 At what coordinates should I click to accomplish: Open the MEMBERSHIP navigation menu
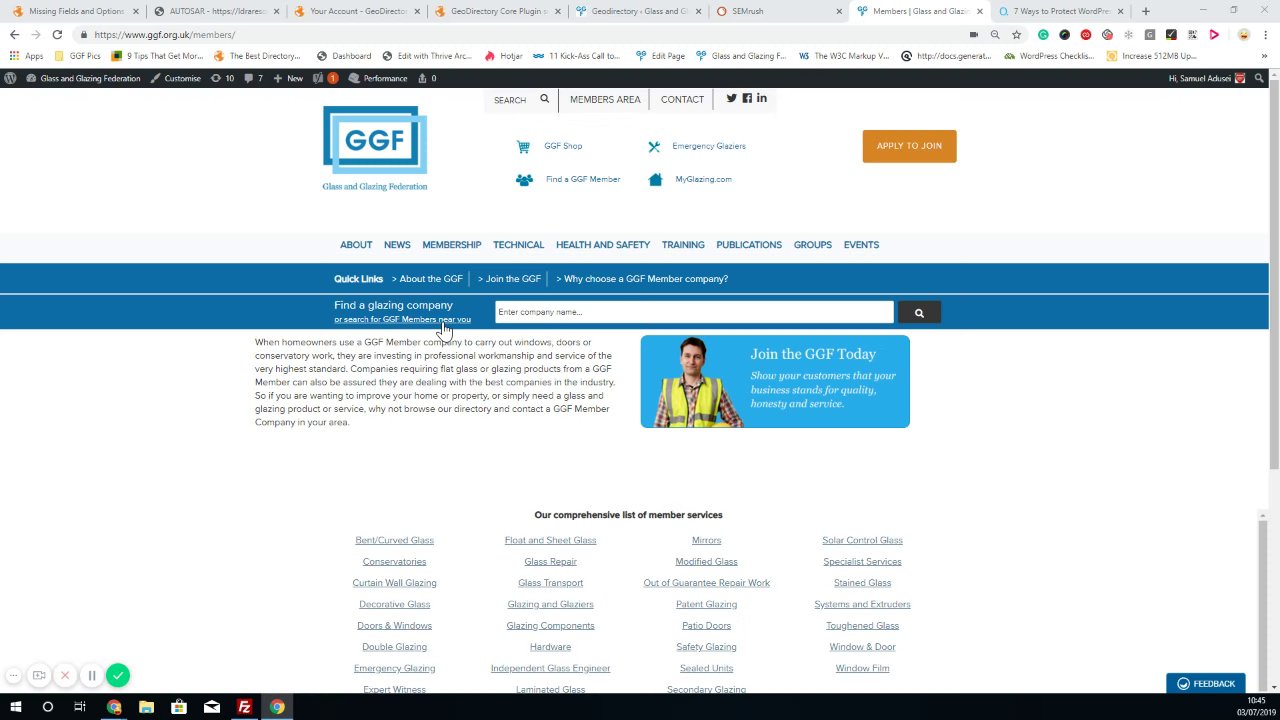[x=451, y=245]
